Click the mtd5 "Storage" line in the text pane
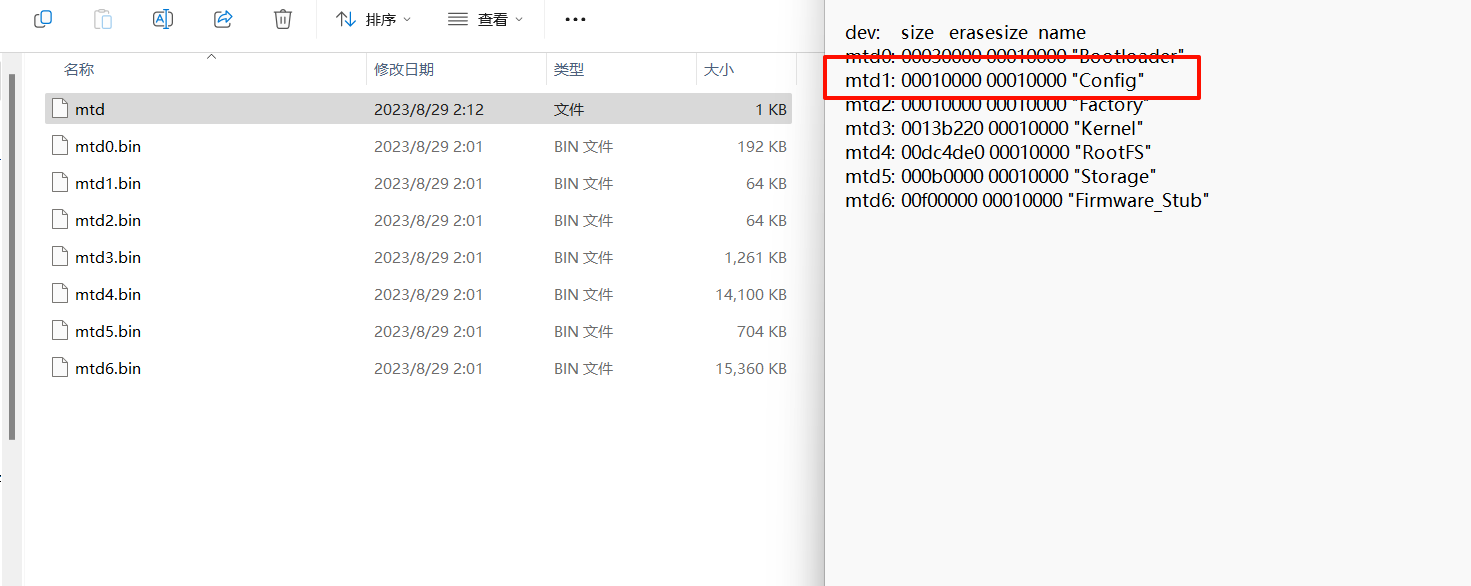The height and width of the screenshot is (586, 1471). click(1001, 176)
